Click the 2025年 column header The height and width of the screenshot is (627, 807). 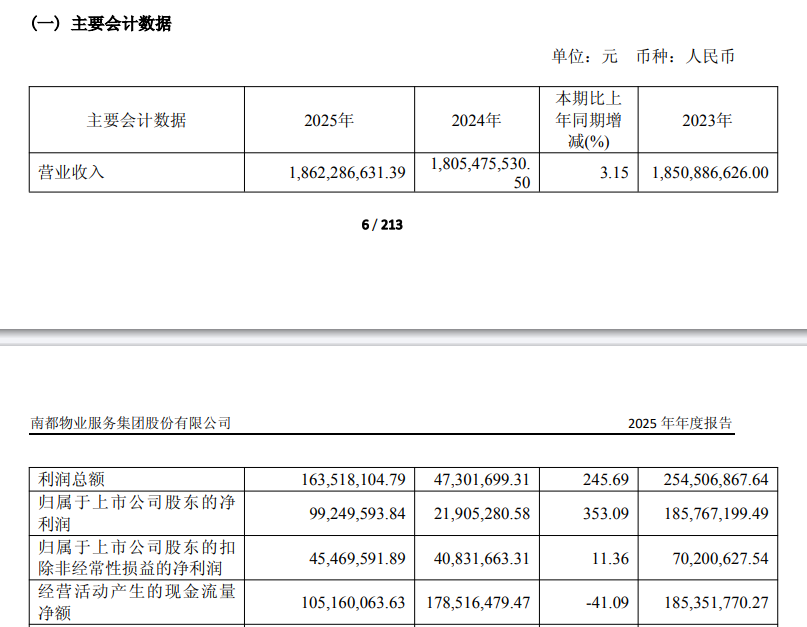click(x=329, y=121)
